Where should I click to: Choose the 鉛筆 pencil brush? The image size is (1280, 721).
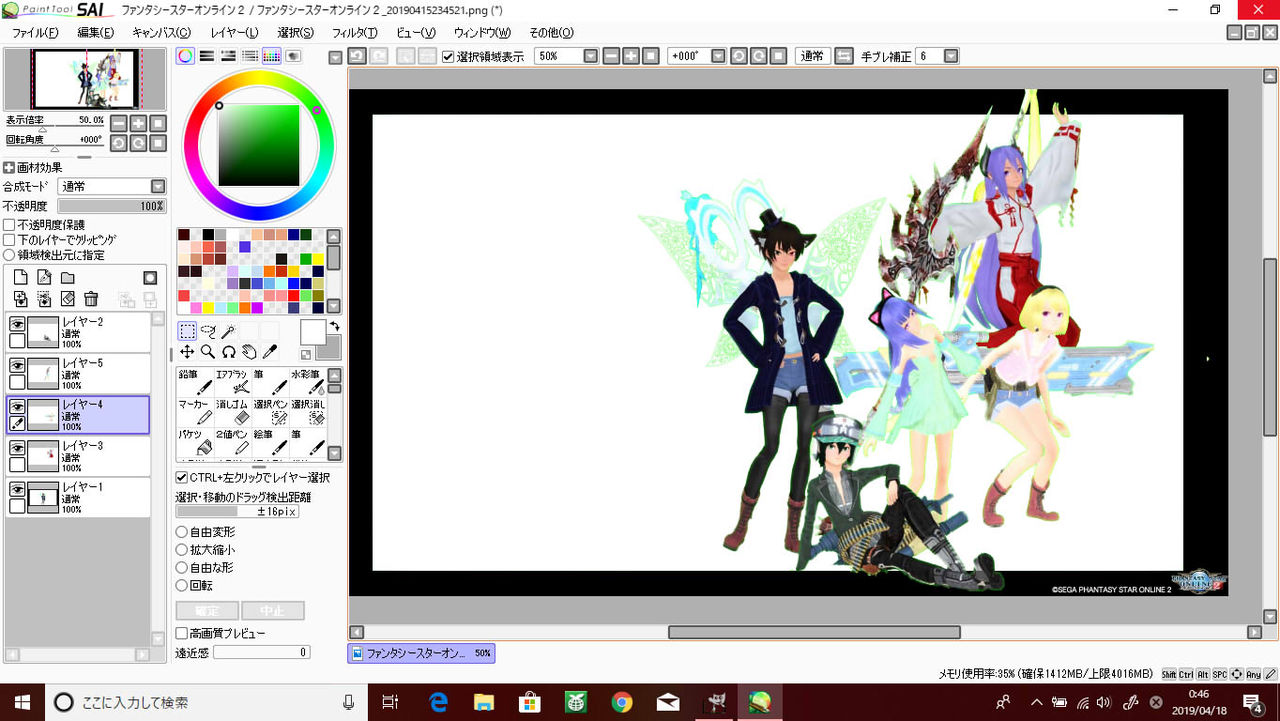[195, 381]
